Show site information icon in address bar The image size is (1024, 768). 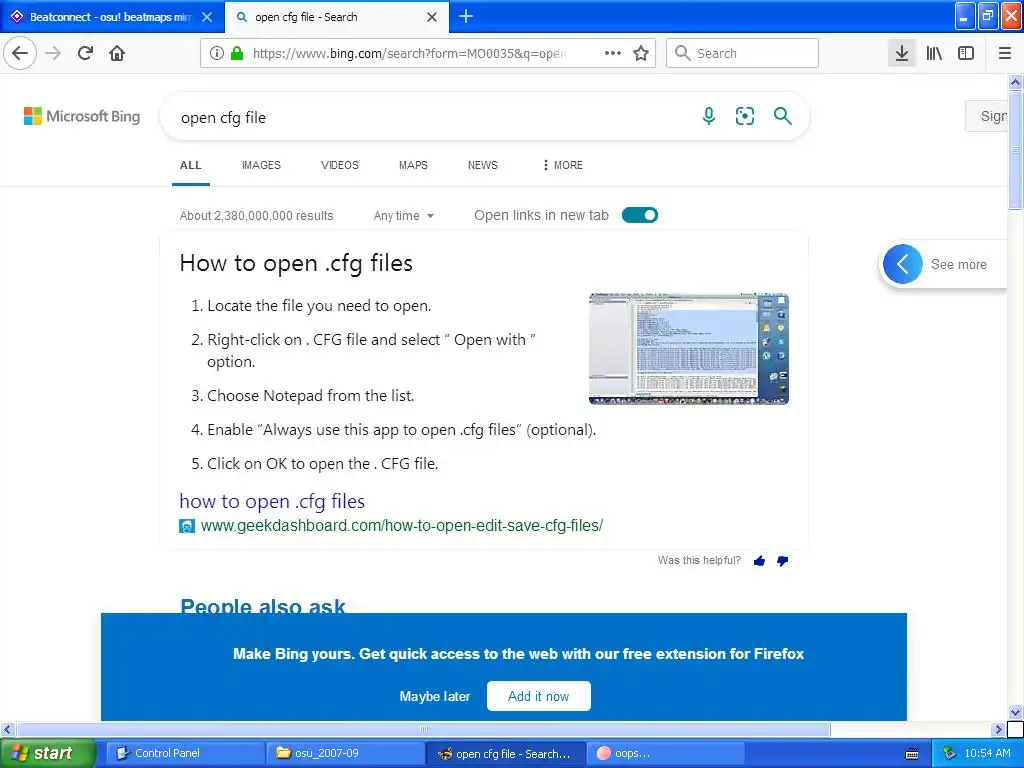click(x=217, y=54)
